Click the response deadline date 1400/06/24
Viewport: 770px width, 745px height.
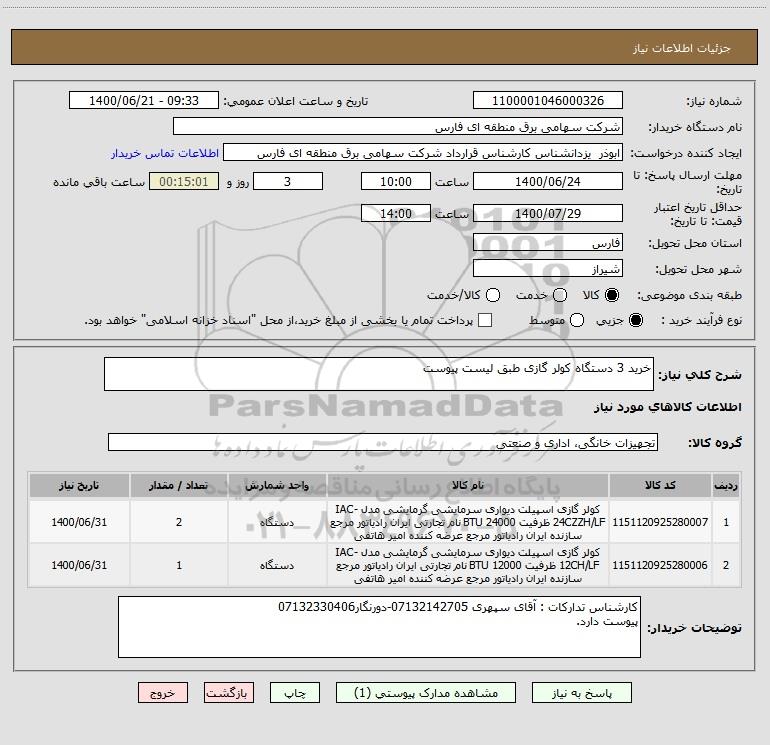(548, 181)
